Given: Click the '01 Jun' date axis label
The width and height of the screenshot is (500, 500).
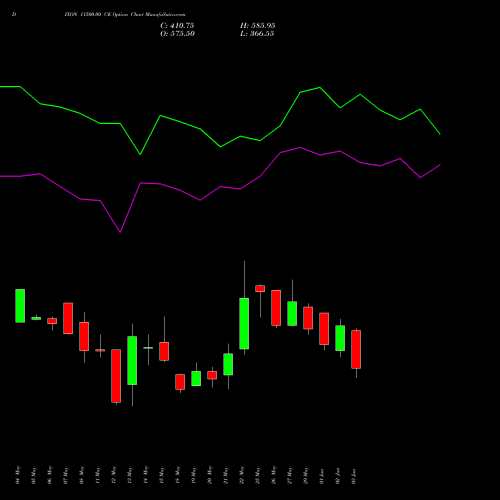Looking at the screenshot, I should [322, 476].
